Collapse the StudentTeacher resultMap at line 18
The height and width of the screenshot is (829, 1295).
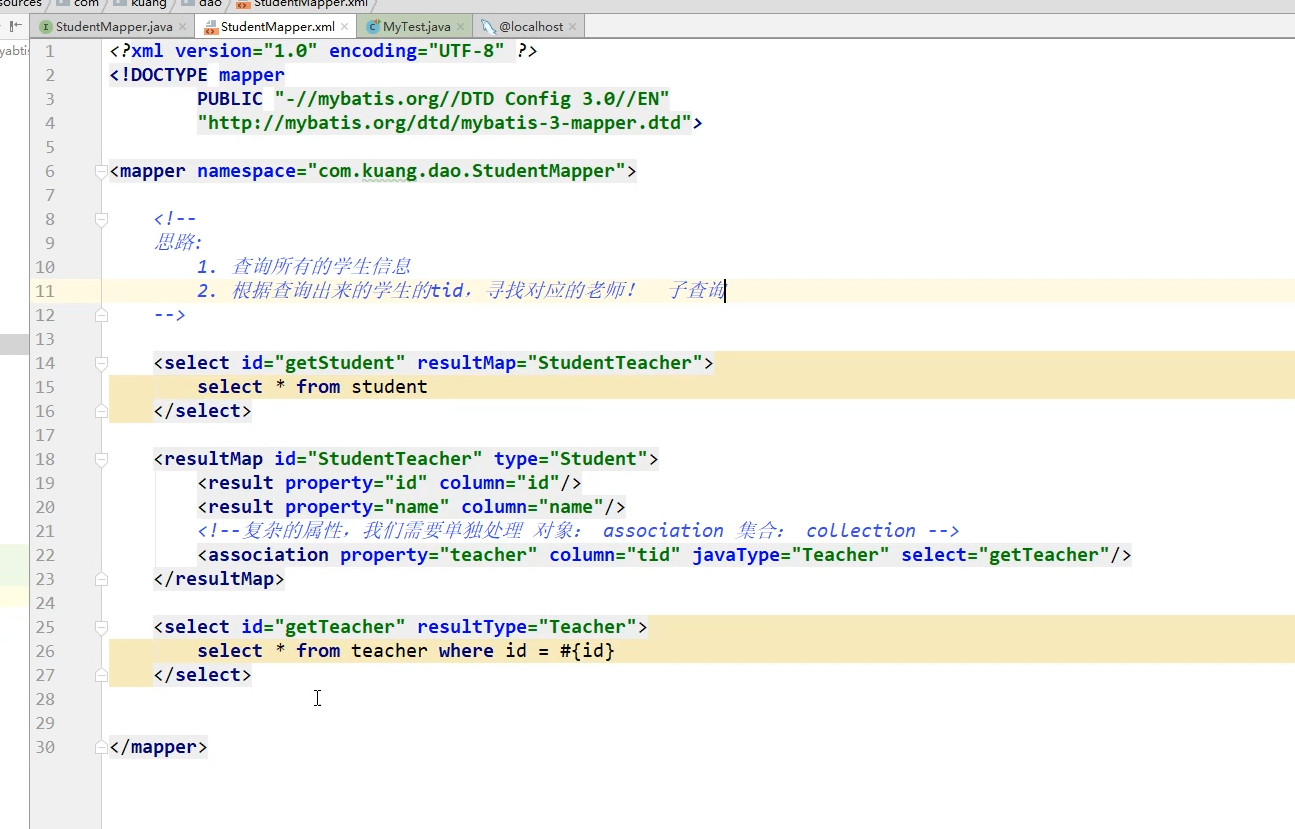(101, 459)
